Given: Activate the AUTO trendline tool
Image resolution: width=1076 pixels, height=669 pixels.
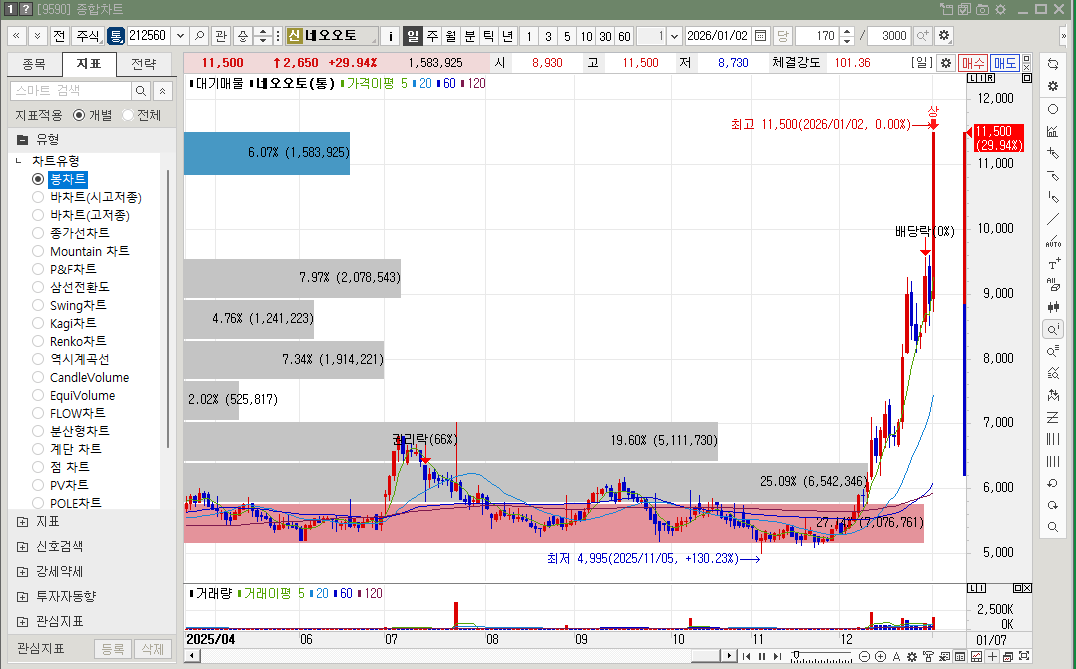Looking at the screenshot, I should coord(1053,242).
